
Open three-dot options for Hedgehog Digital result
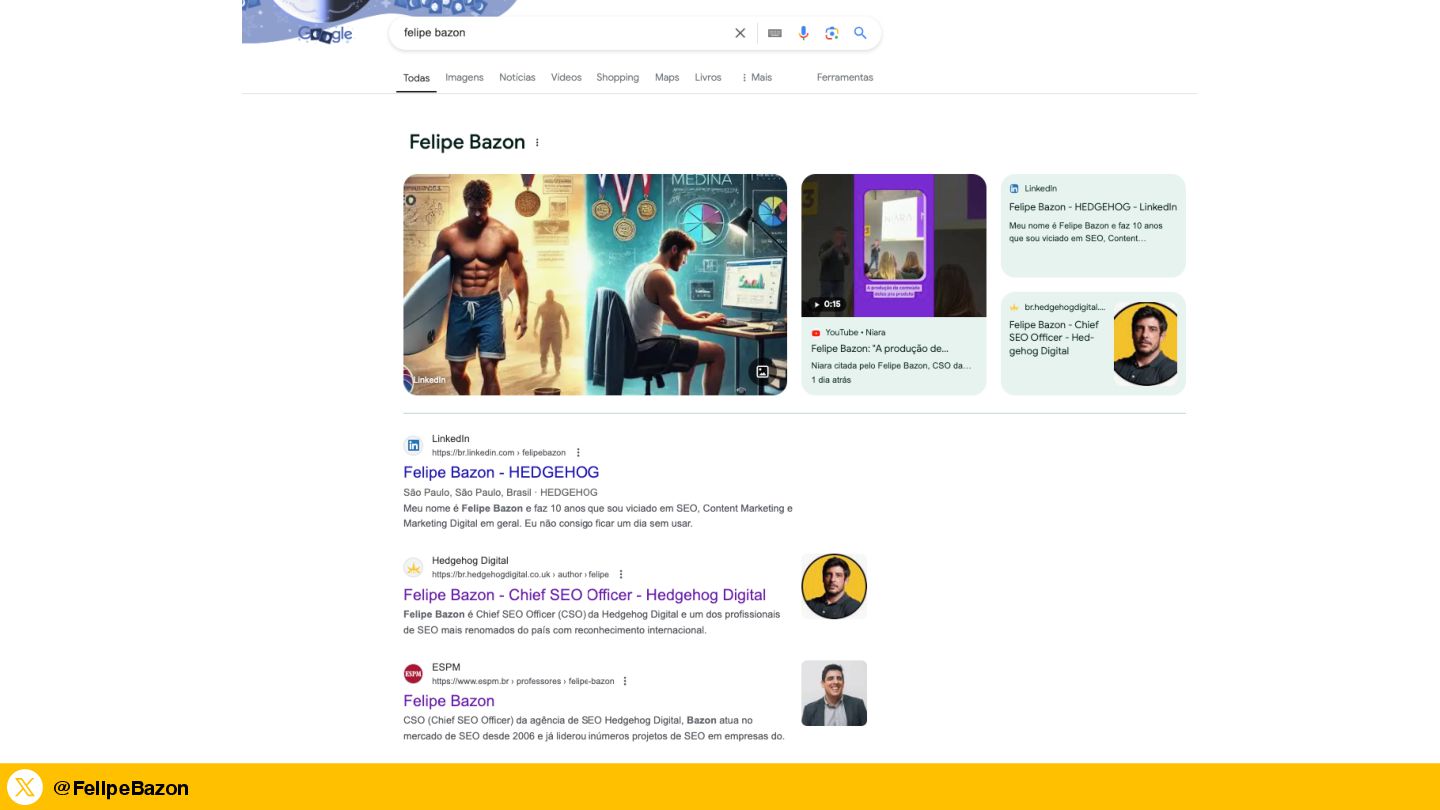coord(621,575)
